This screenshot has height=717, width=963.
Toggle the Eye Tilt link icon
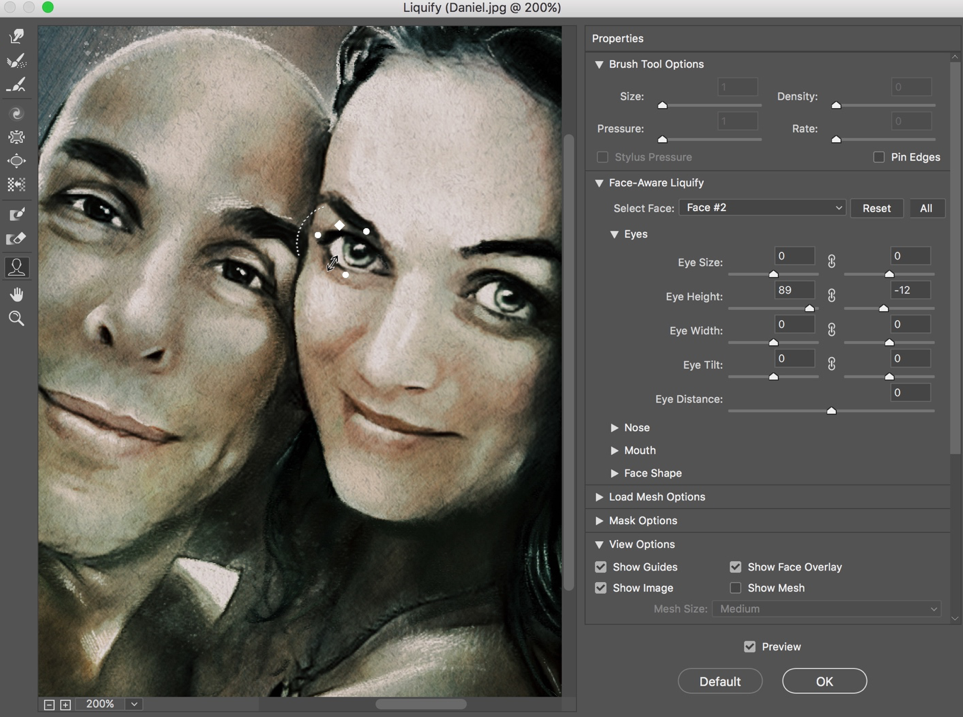tap(831, 364)
